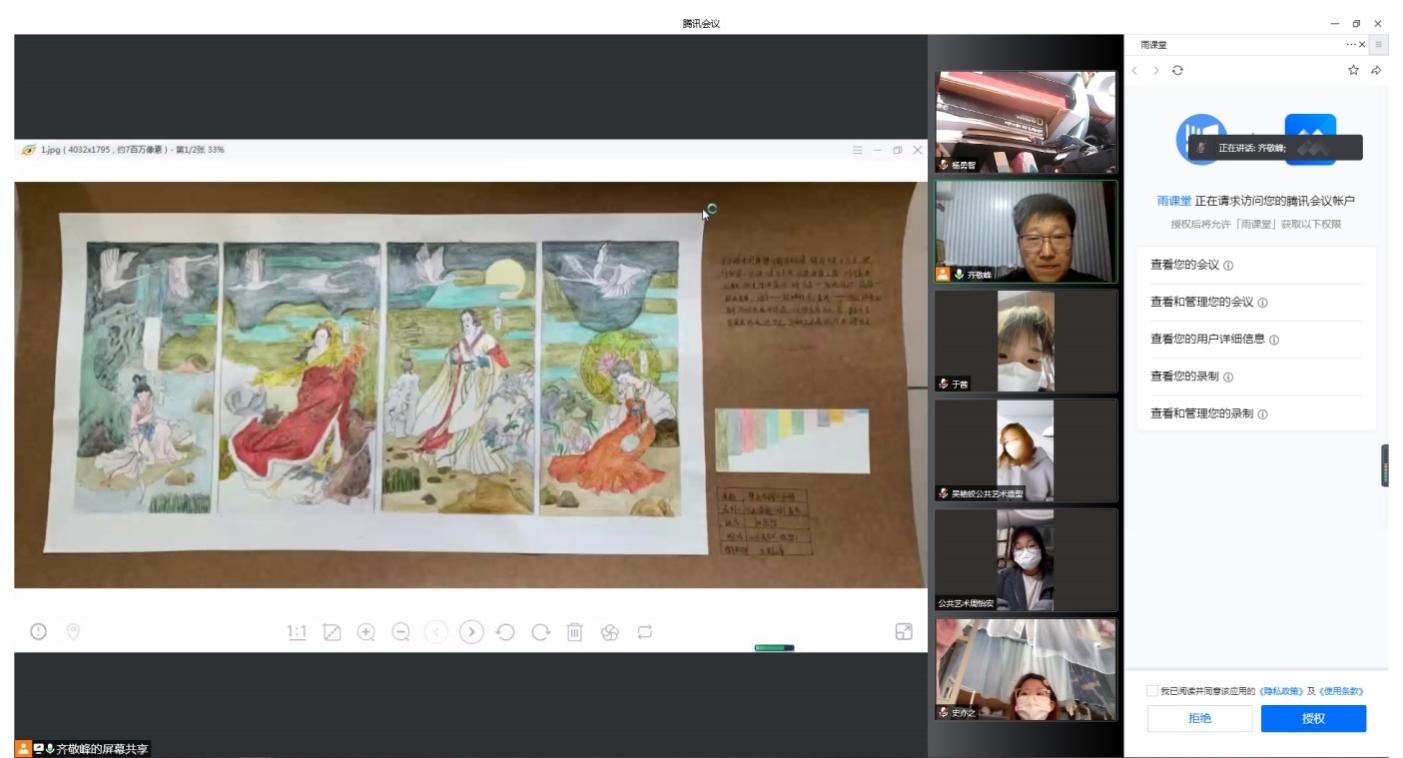Open the 隐私政策 link

pyautogui.click(x=1282, y=691)
